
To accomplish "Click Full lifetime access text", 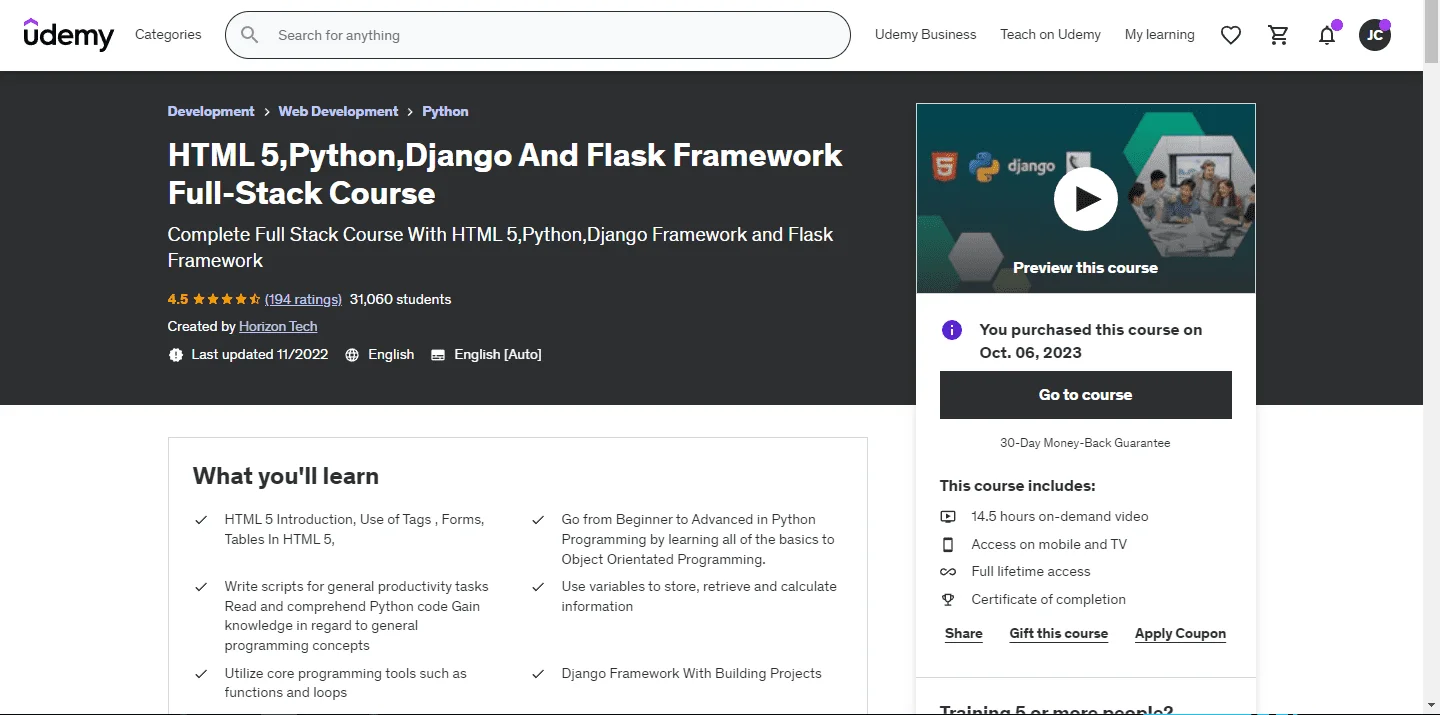I will click(x=1031, y=572).
